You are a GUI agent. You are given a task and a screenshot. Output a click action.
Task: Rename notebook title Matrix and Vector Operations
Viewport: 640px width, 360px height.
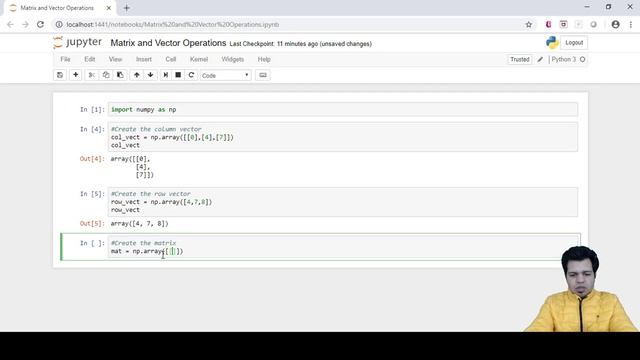(168, 43)
